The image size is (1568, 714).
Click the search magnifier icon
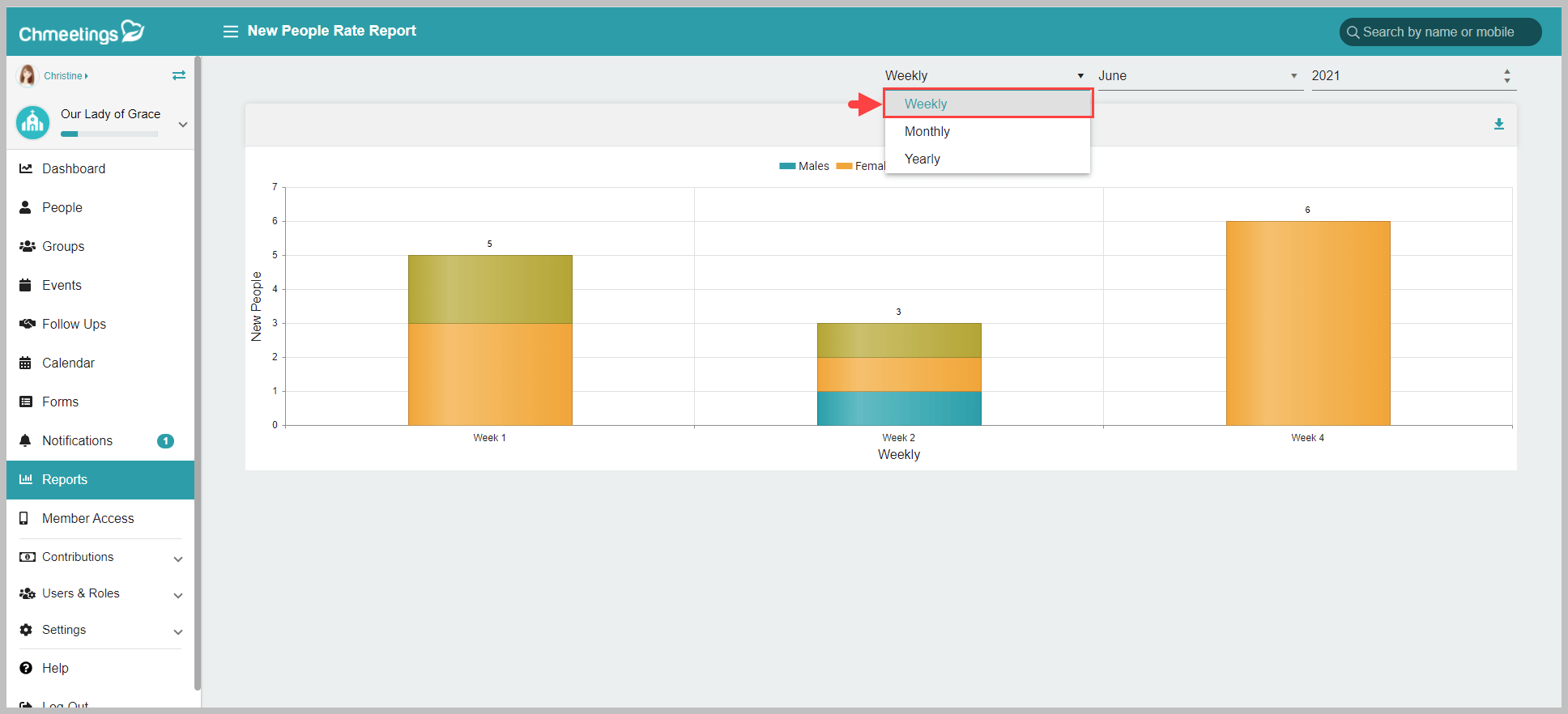point(1353,32)
